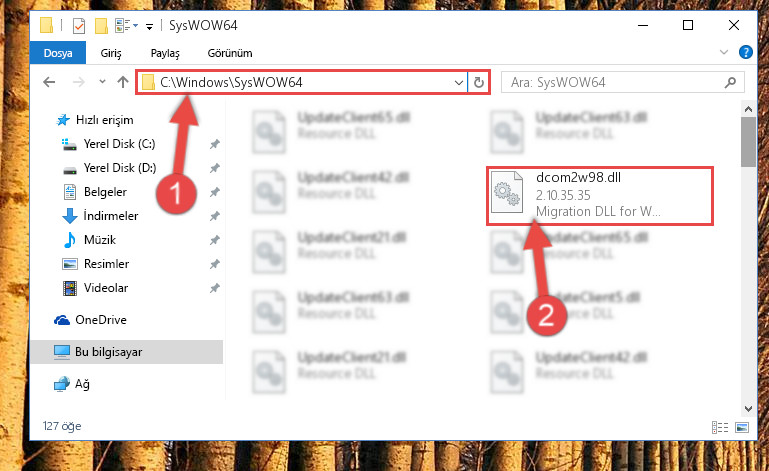This screenshot has height=471, width=769.
Task: Unpin Müzik pin icon
Action: pos(214,240)
